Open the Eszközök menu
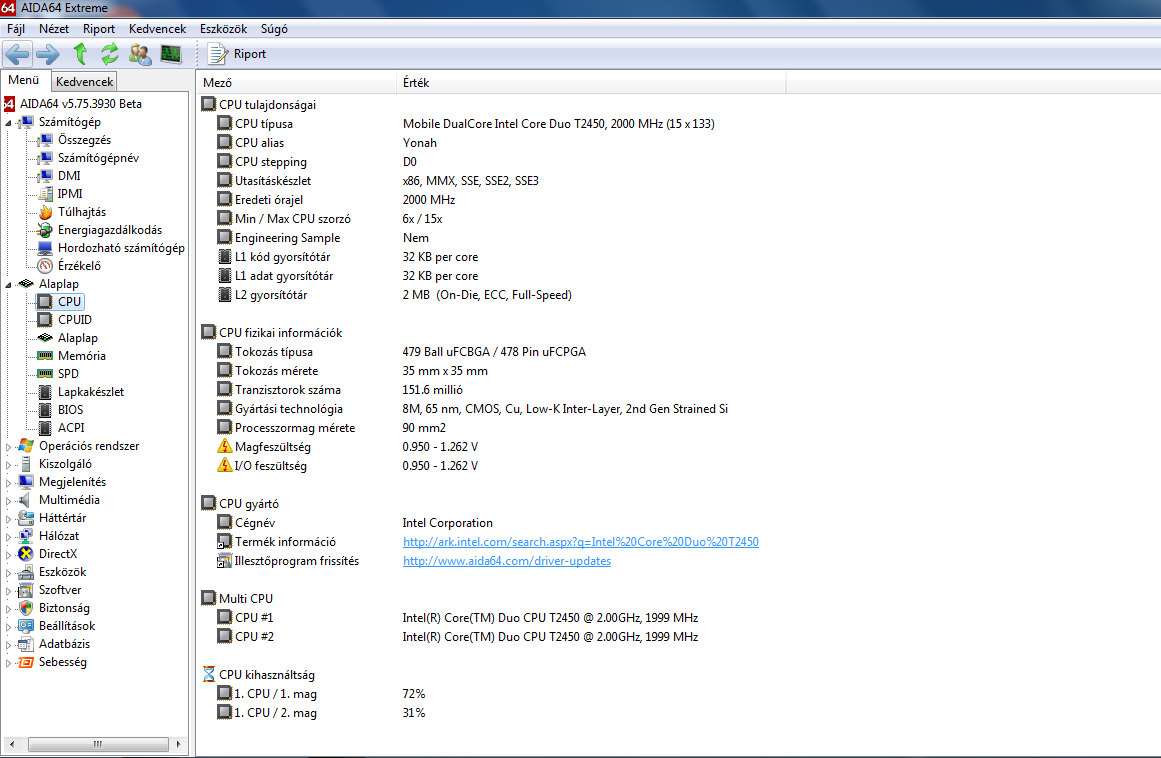 (223, 29)
